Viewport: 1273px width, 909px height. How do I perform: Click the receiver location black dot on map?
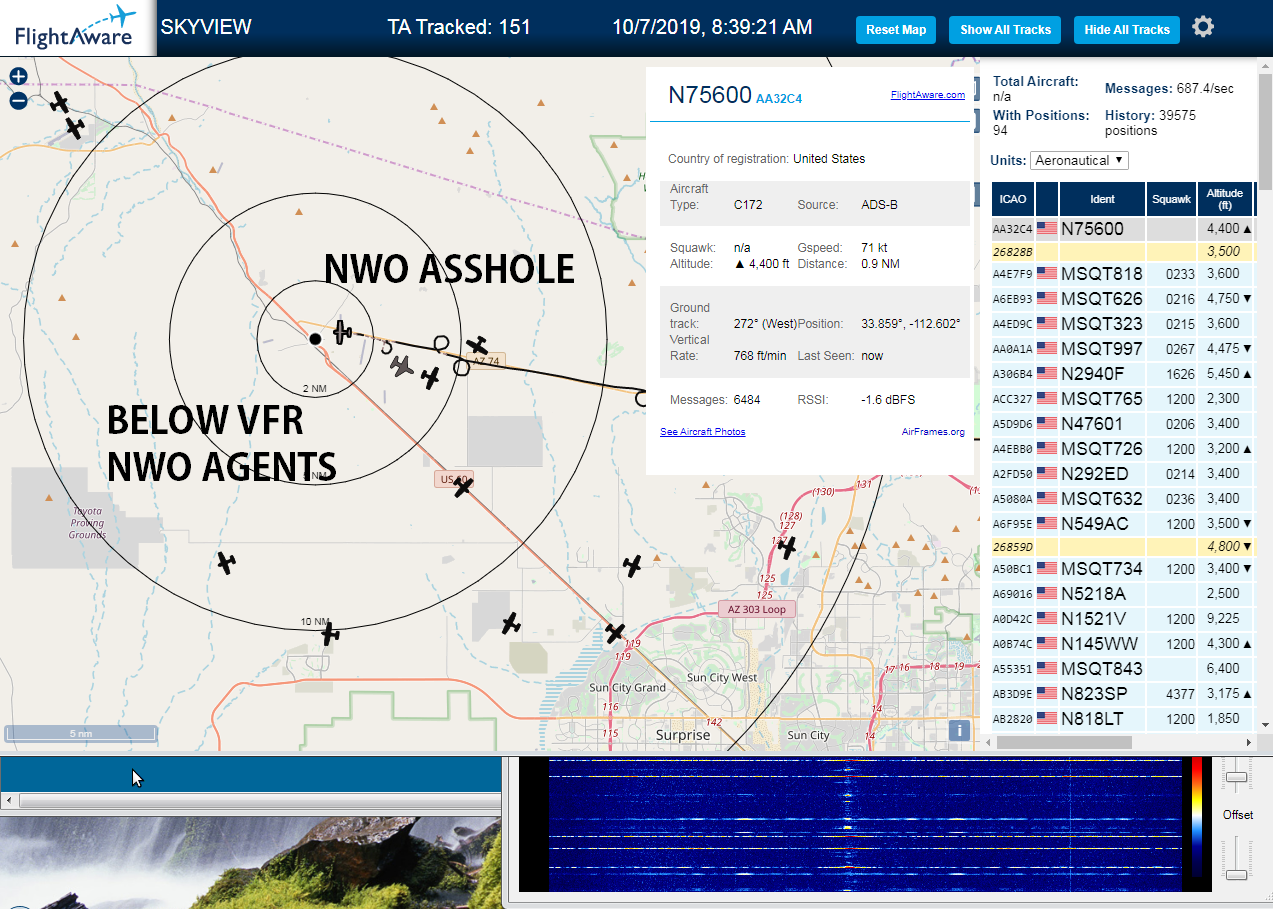pyautogui.click(x=315, y=339)
